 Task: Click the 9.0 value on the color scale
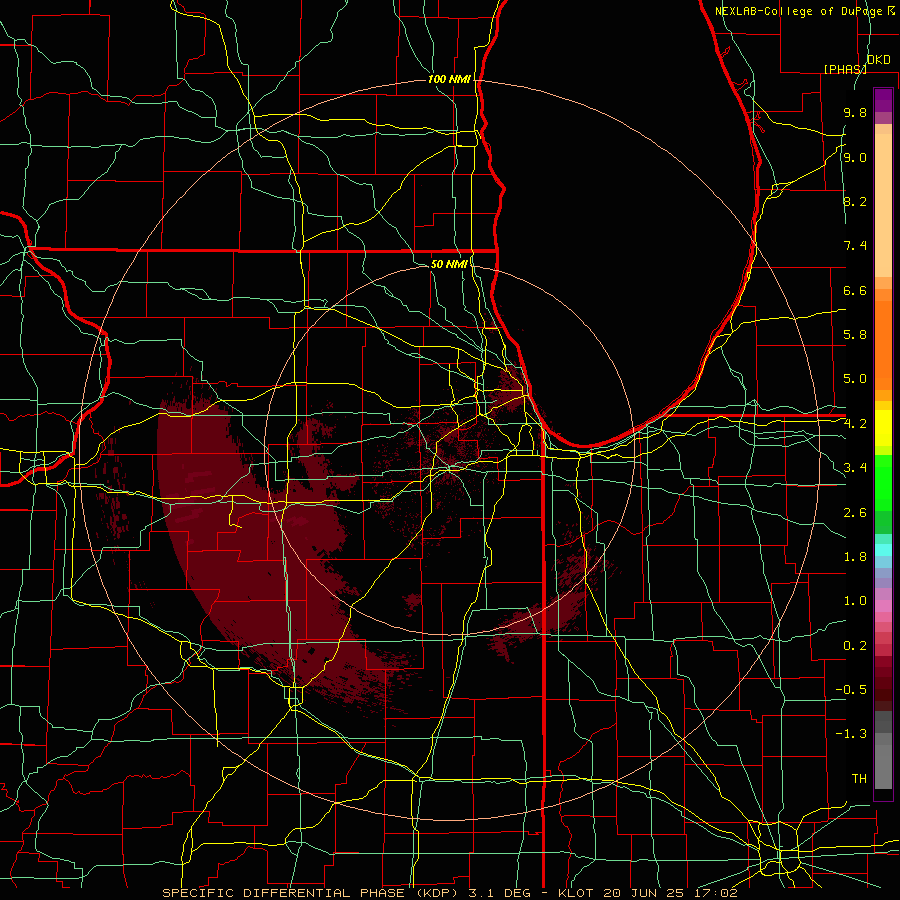855,157
